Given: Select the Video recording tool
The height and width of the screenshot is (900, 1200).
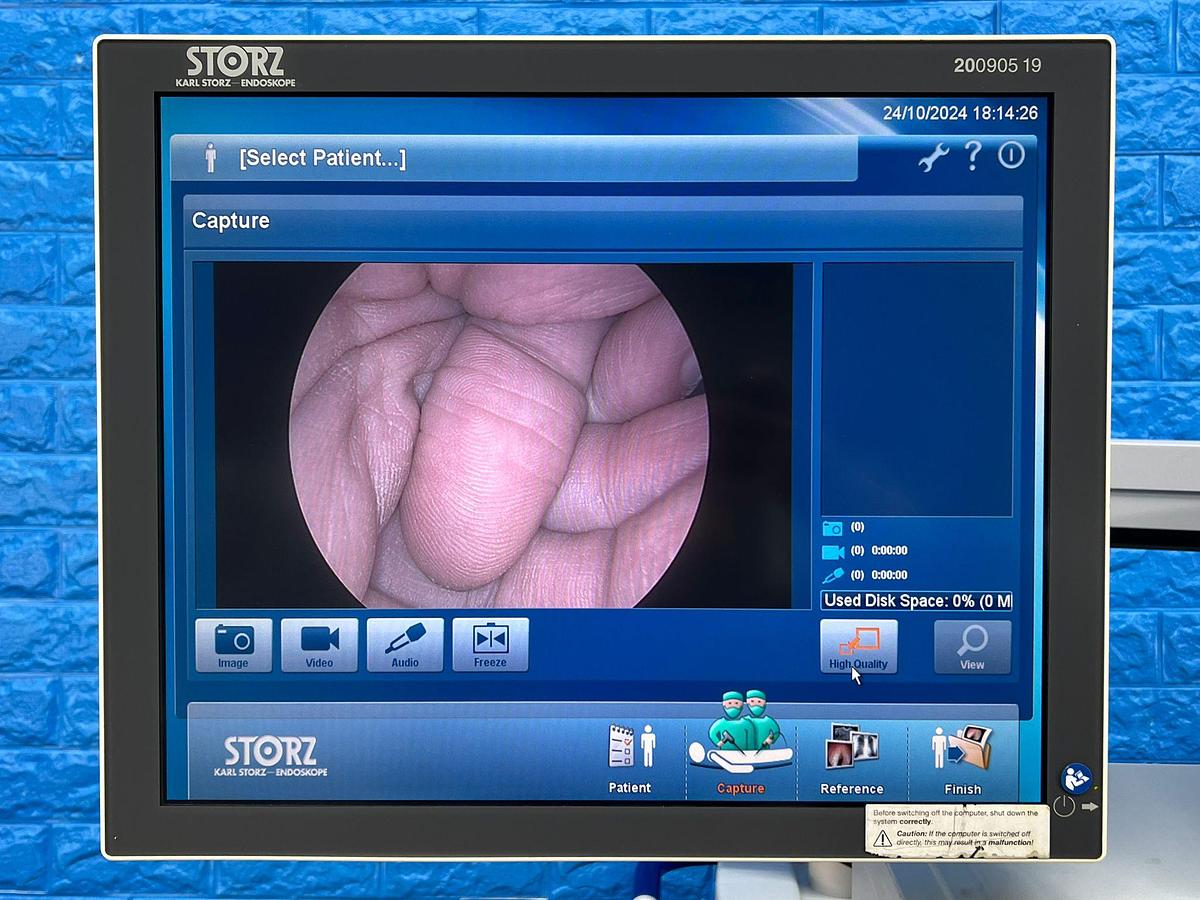Looking at the screenshot, I should pyautogui.click(x=318, y=645).
